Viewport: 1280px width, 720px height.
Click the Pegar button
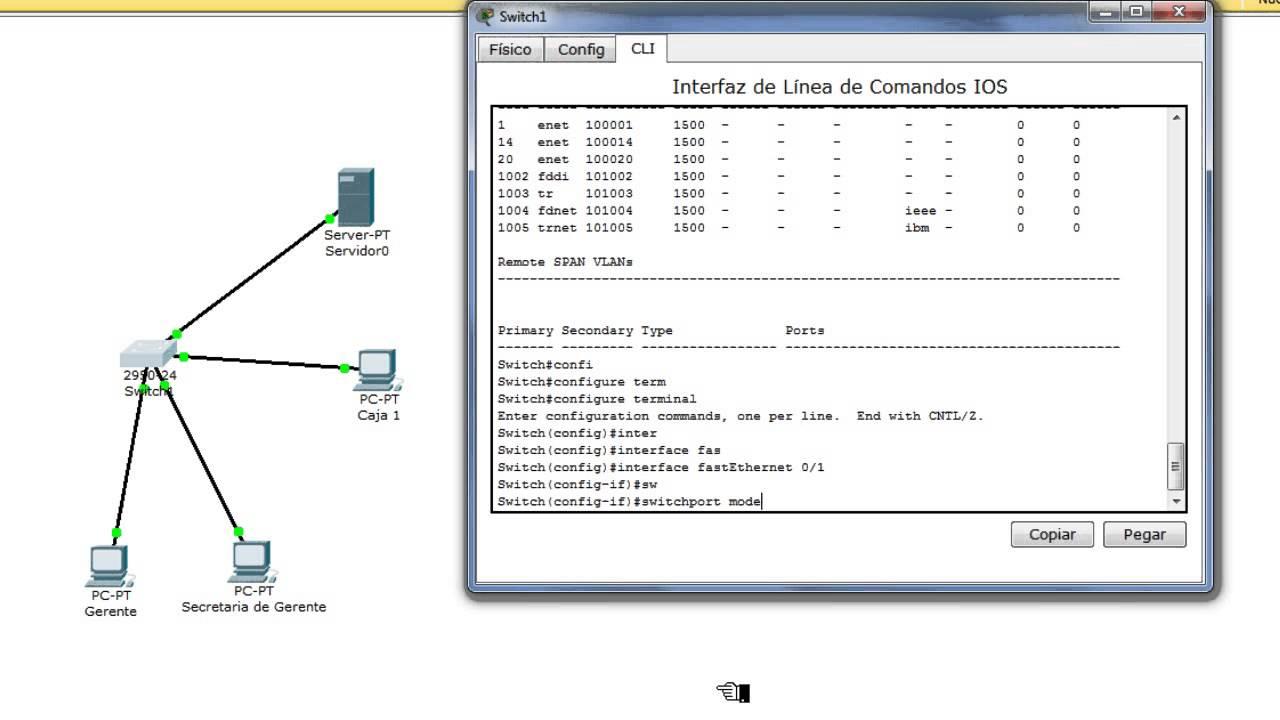[x=1143, y=534]
